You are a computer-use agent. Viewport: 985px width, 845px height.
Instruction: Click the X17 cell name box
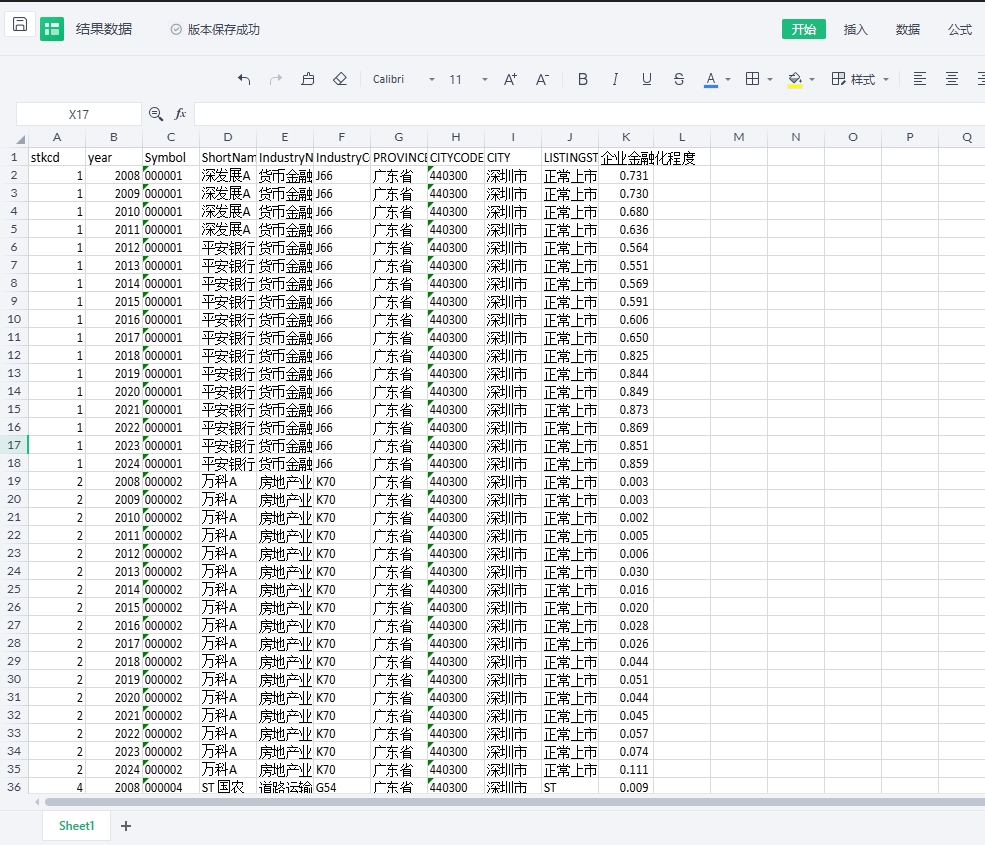click(79, 115)
